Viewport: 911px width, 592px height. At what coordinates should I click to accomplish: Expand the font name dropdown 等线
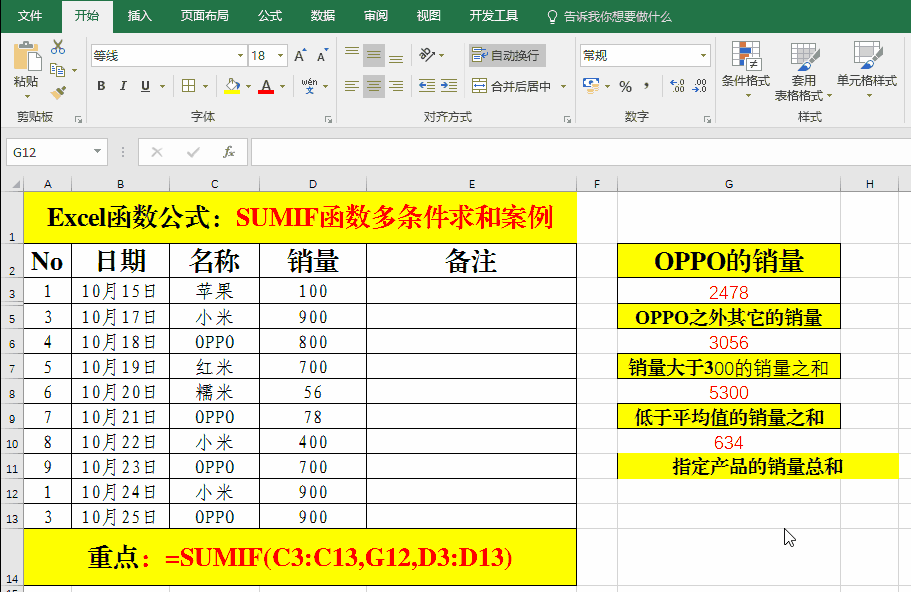[x=240, y=56]
